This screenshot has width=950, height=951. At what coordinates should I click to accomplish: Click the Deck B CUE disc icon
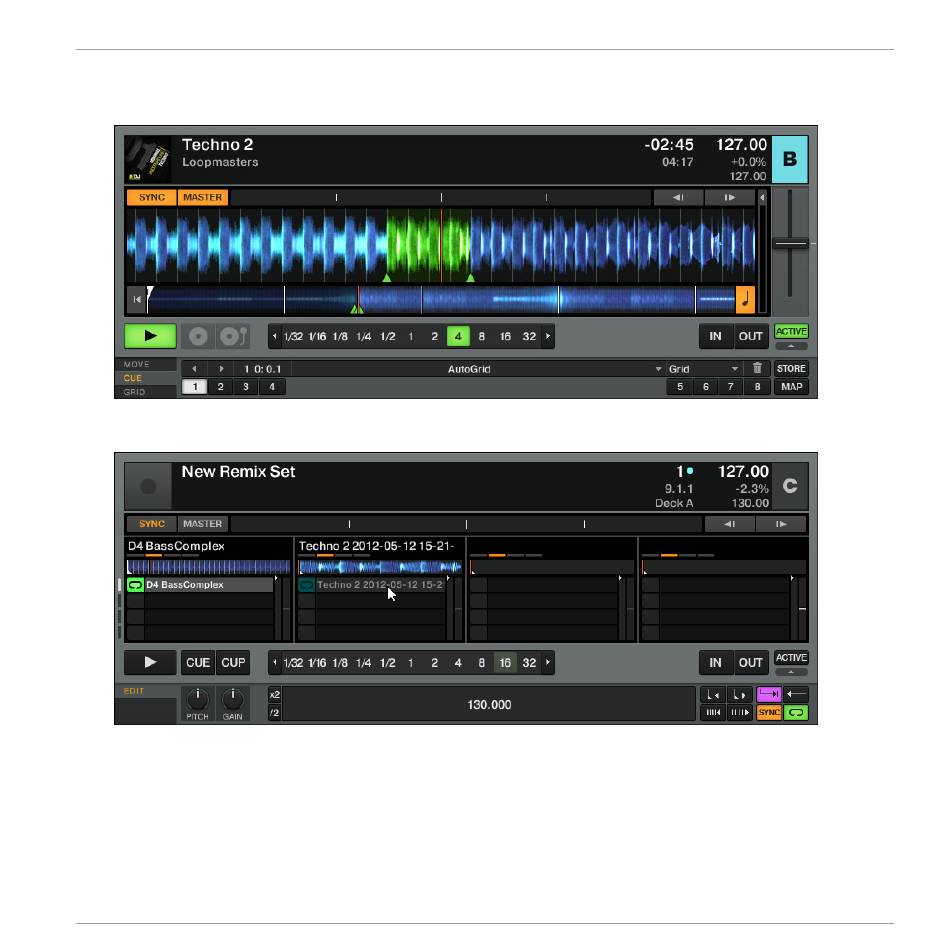198,336
